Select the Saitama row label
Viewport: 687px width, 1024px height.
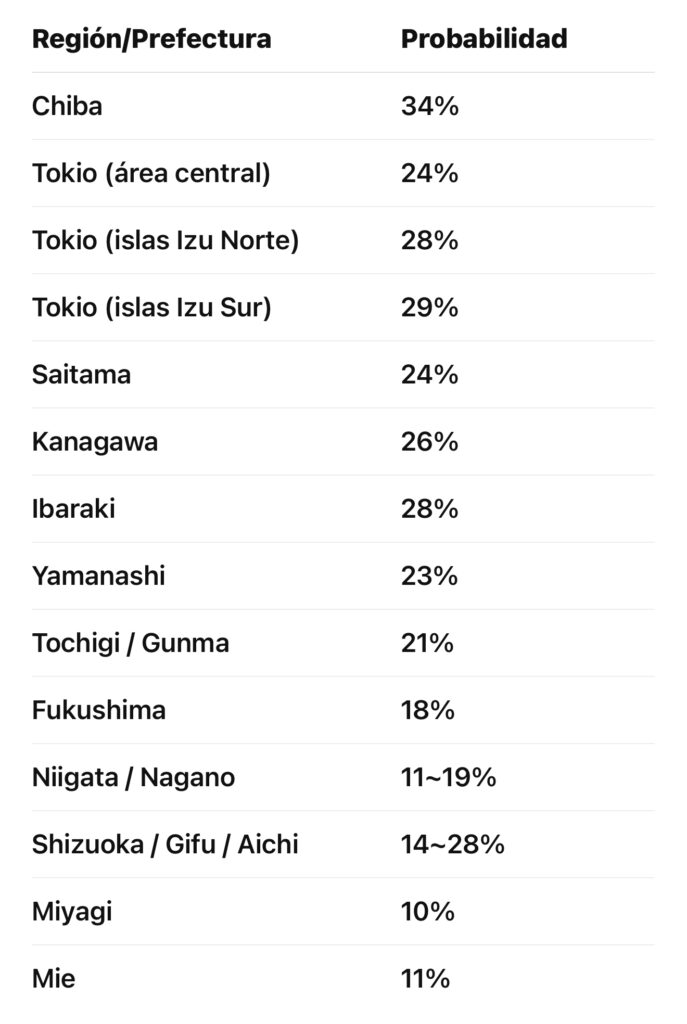click(x=81, y=374)
